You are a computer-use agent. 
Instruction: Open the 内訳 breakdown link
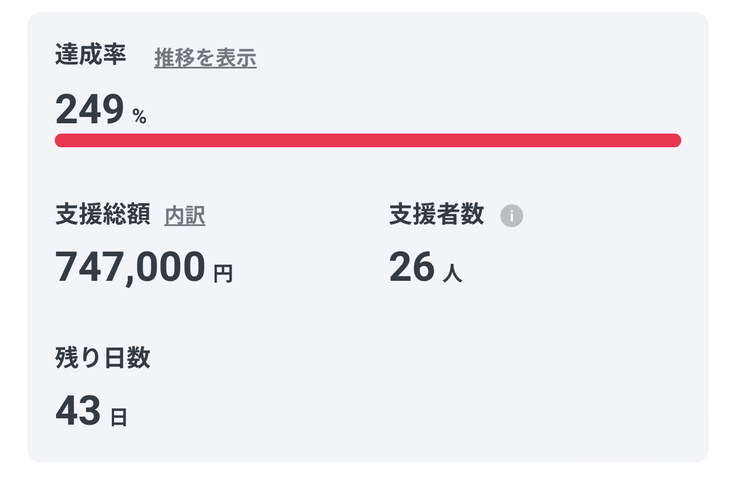[x=185, y=214]
